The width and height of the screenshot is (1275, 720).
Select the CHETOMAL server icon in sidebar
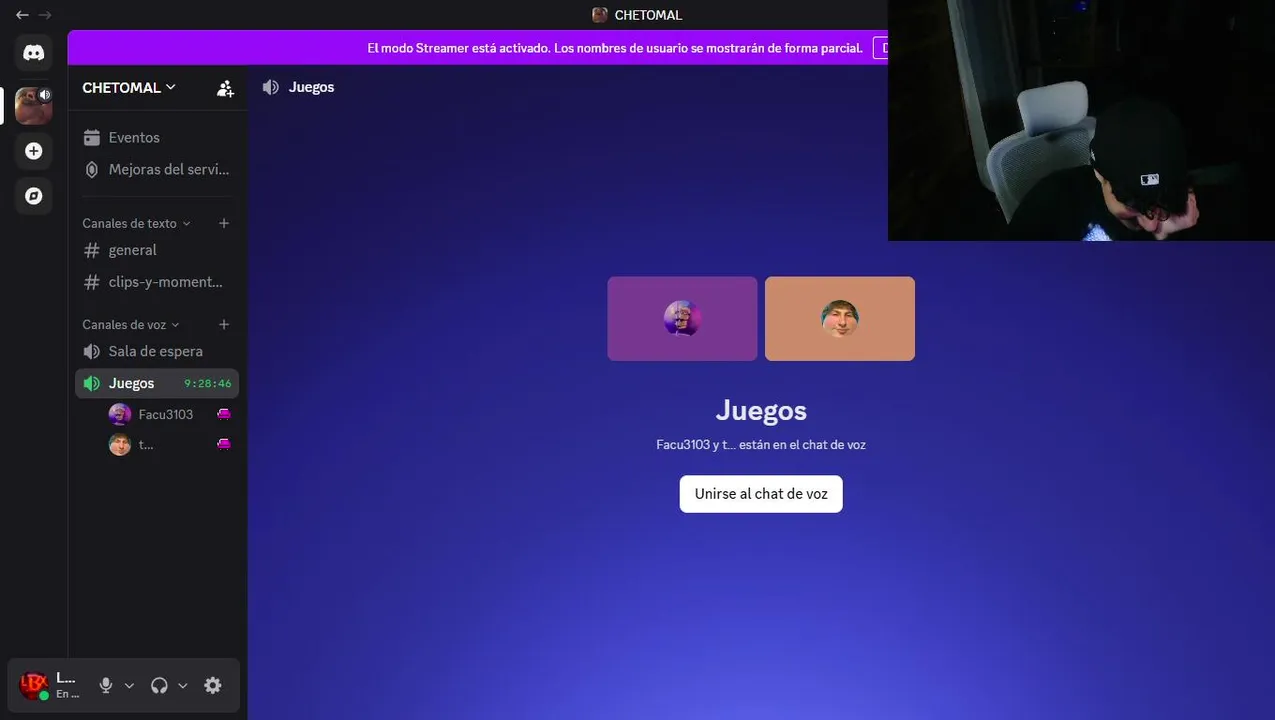pyautogui.click(x=33, y=105)
